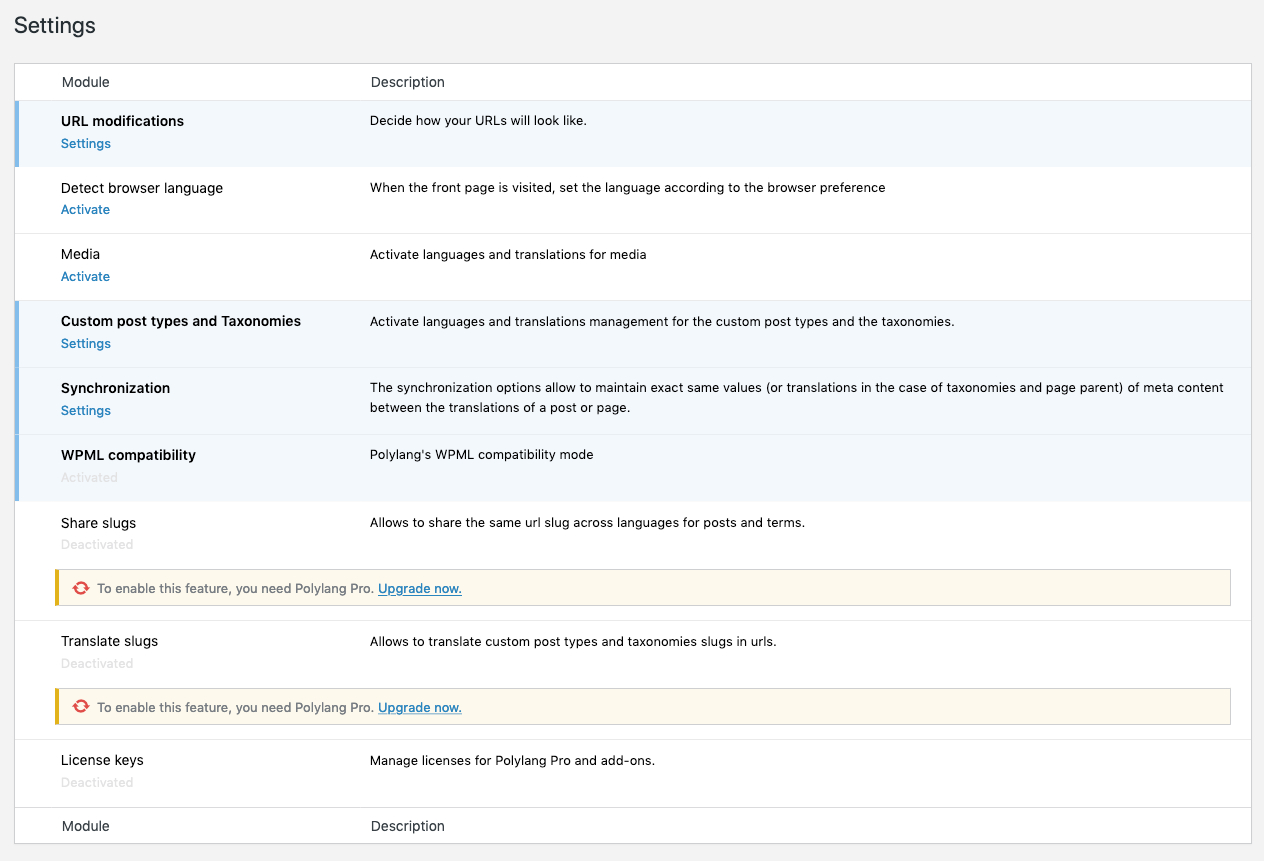The width and height of the screenshot is (1264, 861).
Task: Open Settings link under Synchronization
Action: 86,411
